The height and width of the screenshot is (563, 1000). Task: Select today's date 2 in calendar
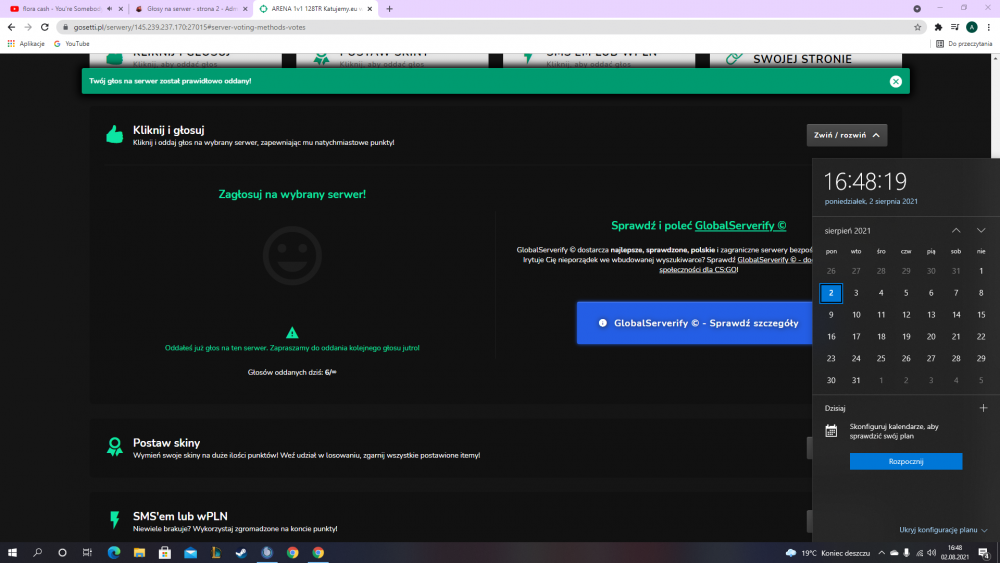[x=831, y=293]
